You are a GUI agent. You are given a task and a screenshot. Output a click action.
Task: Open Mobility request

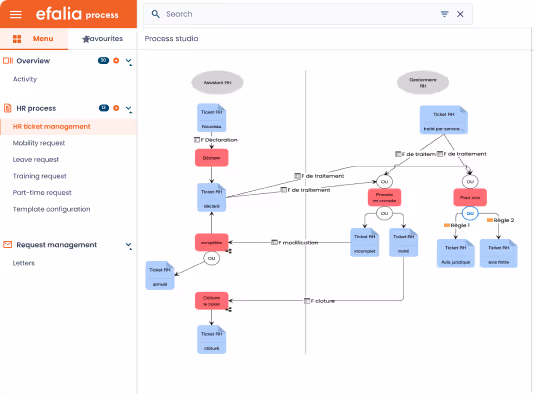point(39,143)
